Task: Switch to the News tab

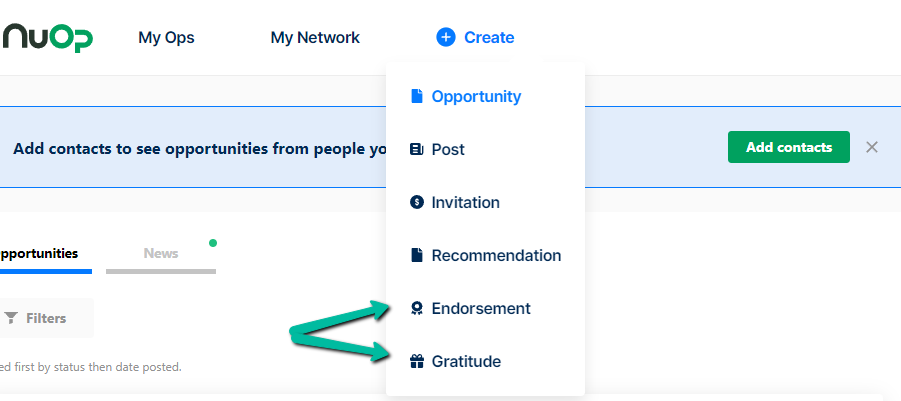Action: 161,253
